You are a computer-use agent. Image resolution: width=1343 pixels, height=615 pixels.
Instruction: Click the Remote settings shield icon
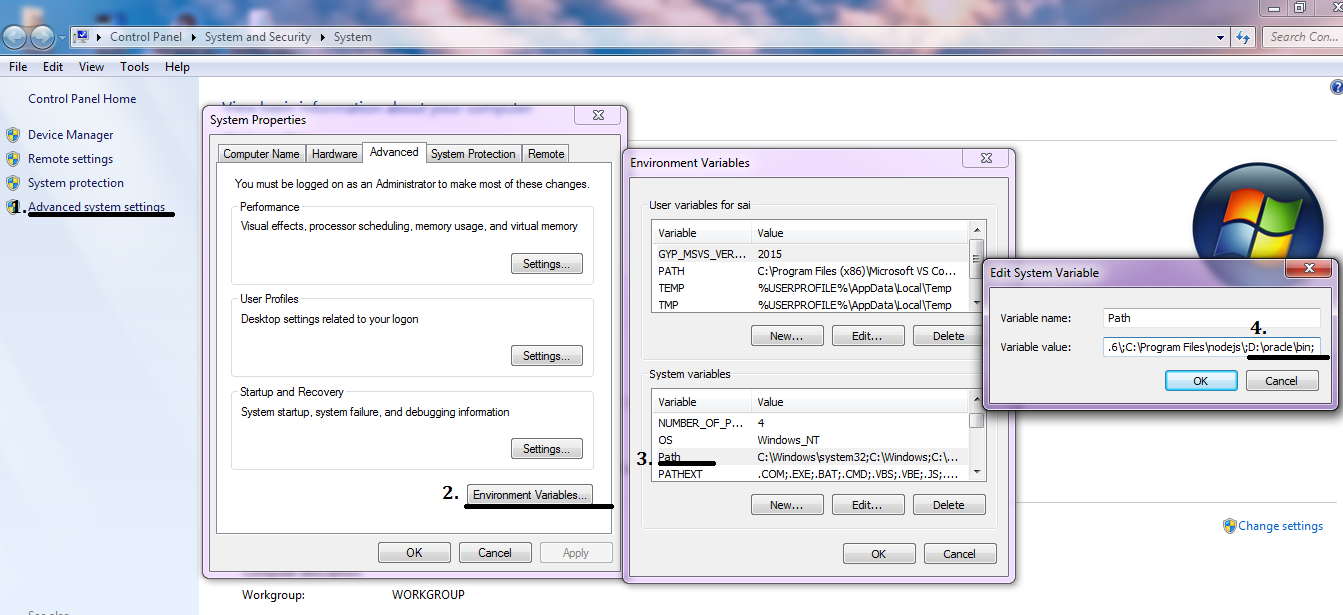tap(13, 159)
